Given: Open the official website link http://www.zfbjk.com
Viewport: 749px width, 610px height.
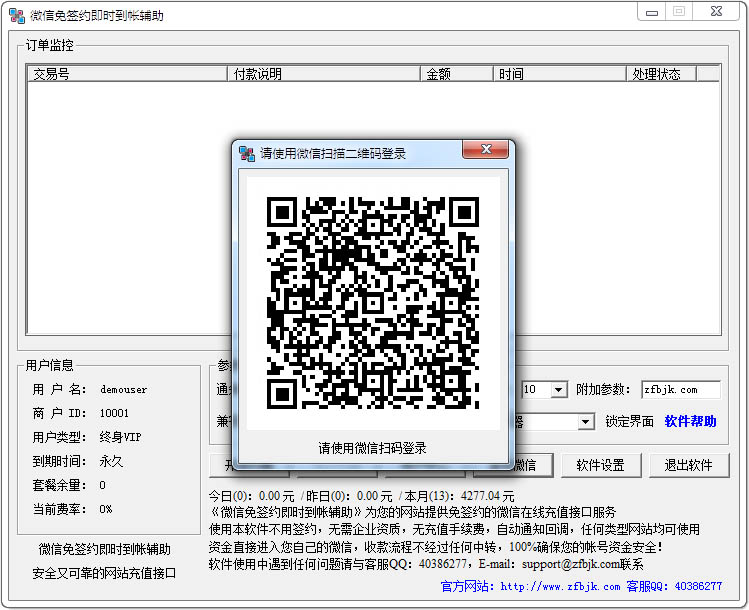Looking at the screenshot, I should point(560,587).
